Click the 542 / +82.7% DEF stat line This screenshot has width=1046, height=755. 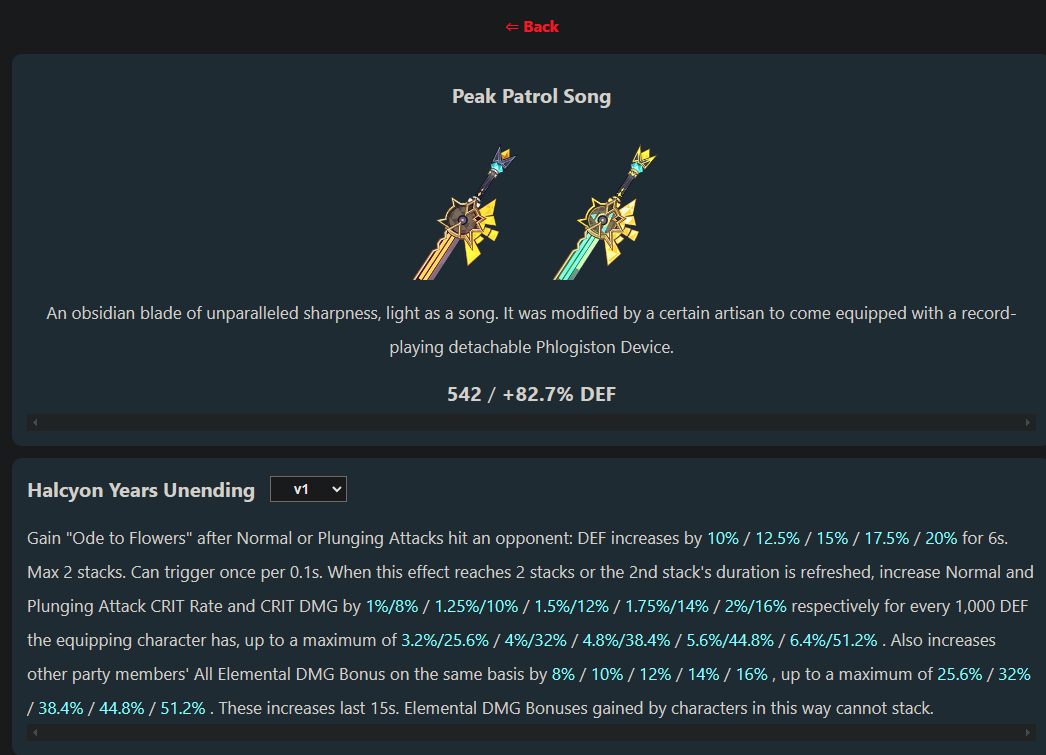tap(531, 394)
